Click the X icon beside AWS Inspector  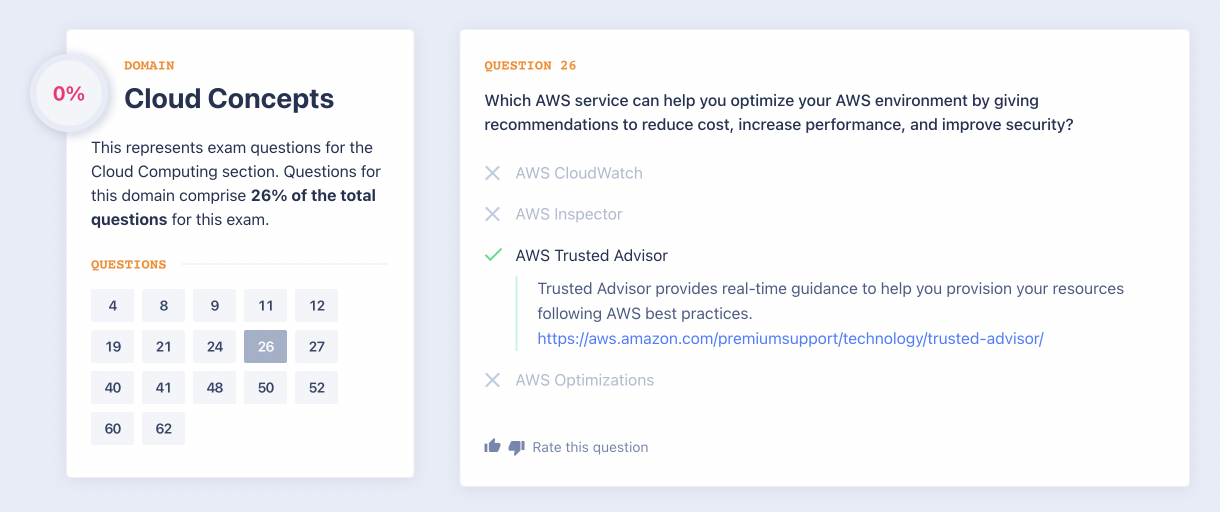(x=492, y=214)
